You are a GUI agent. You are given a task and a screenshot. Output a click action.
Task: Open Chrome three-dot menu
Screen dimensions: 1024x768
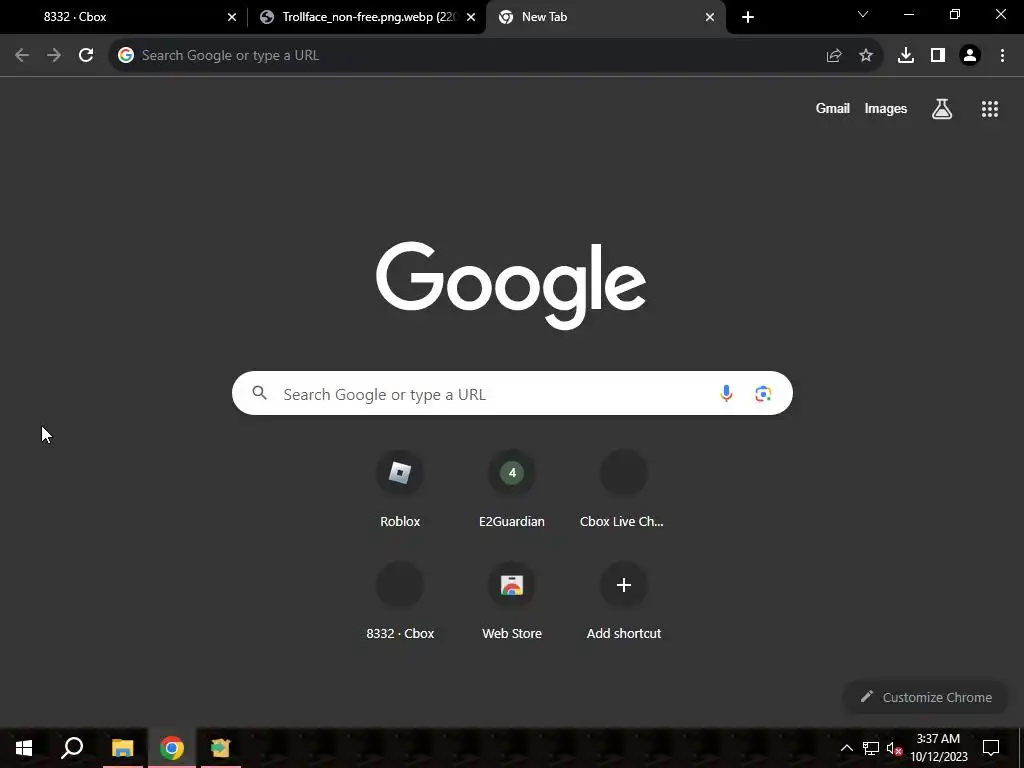click(1002, 56)
